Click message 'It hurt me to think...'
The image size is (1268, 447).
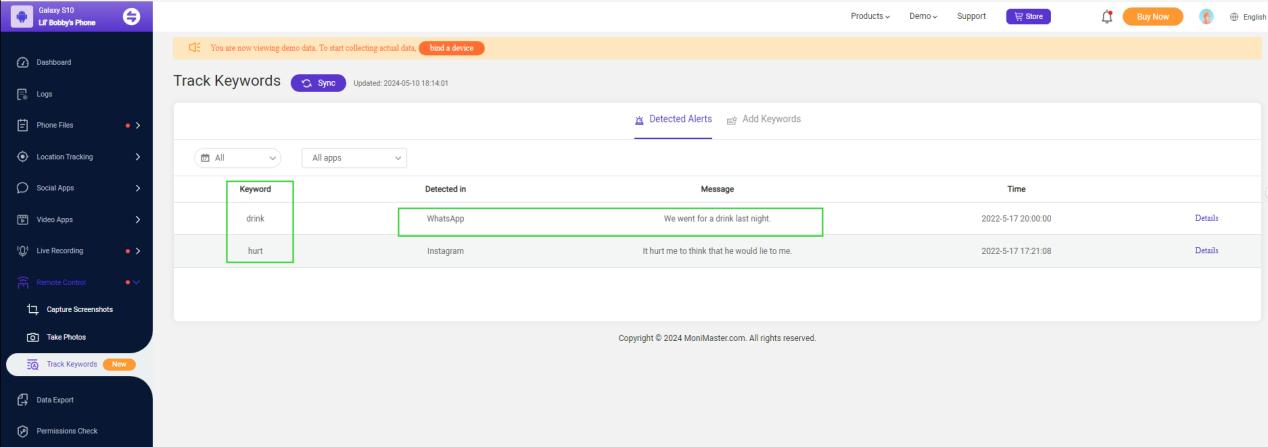click(717, 250)
